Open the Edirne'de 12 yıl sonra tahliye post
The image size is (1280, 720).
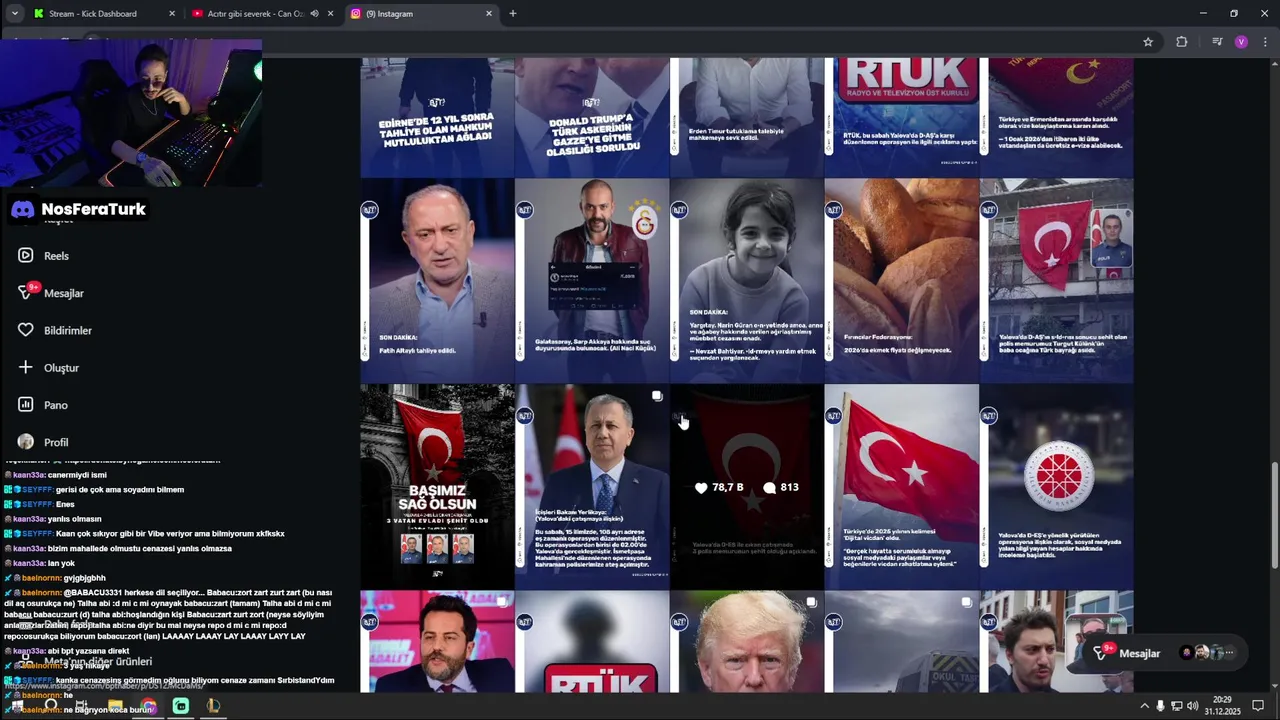coord(437,117)
